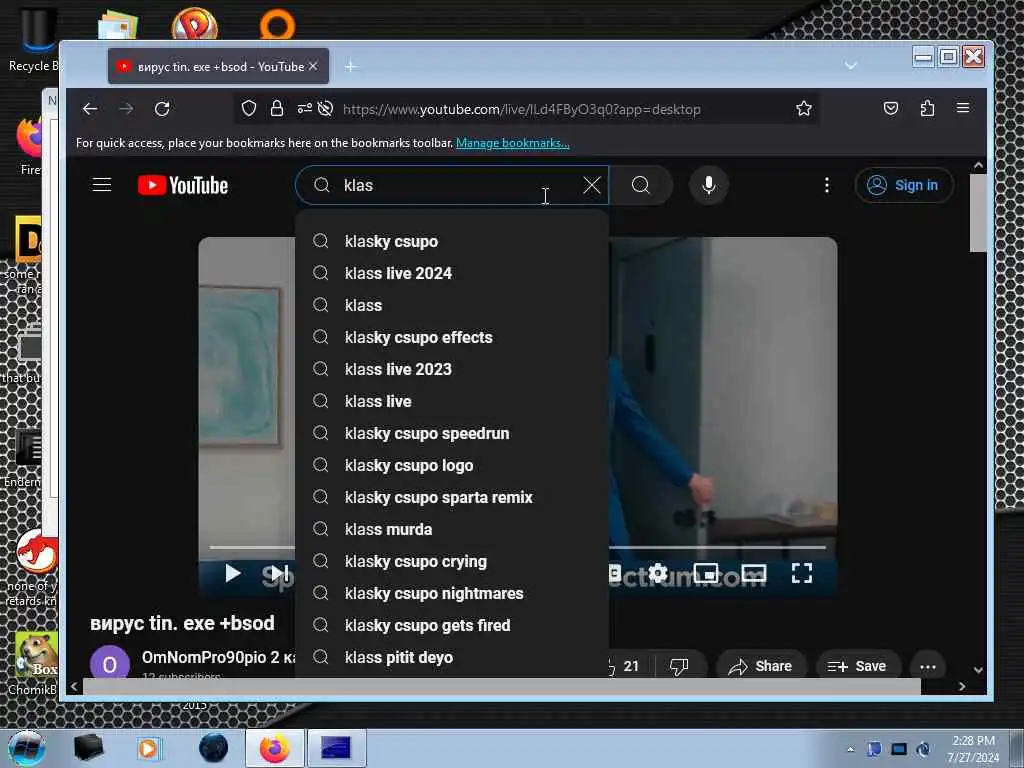
Task: Expand the list all tabs chevron
Action: tap(850, 65)
